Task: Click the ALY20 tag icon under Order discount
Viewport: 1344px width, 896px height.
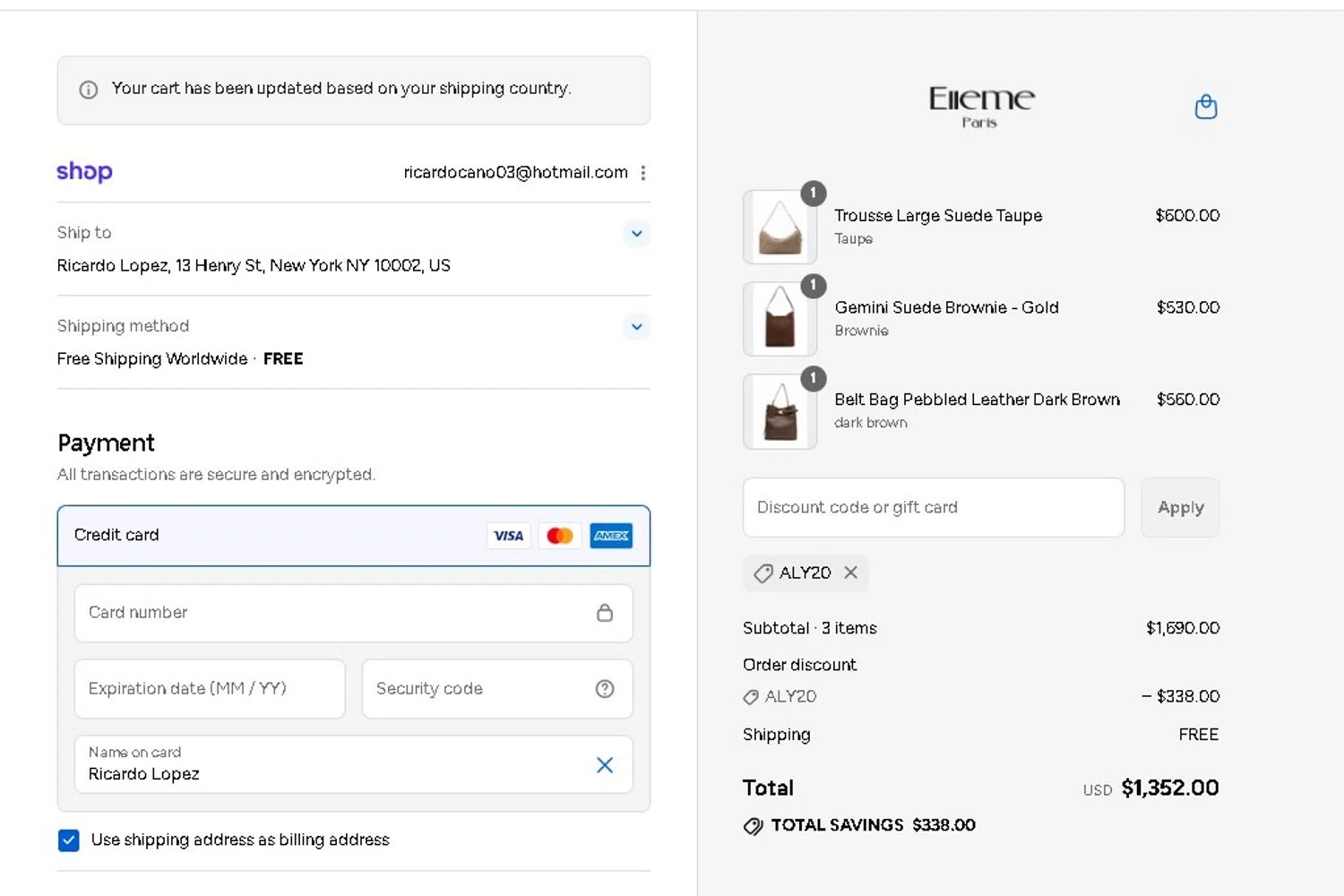Action: 751,697
